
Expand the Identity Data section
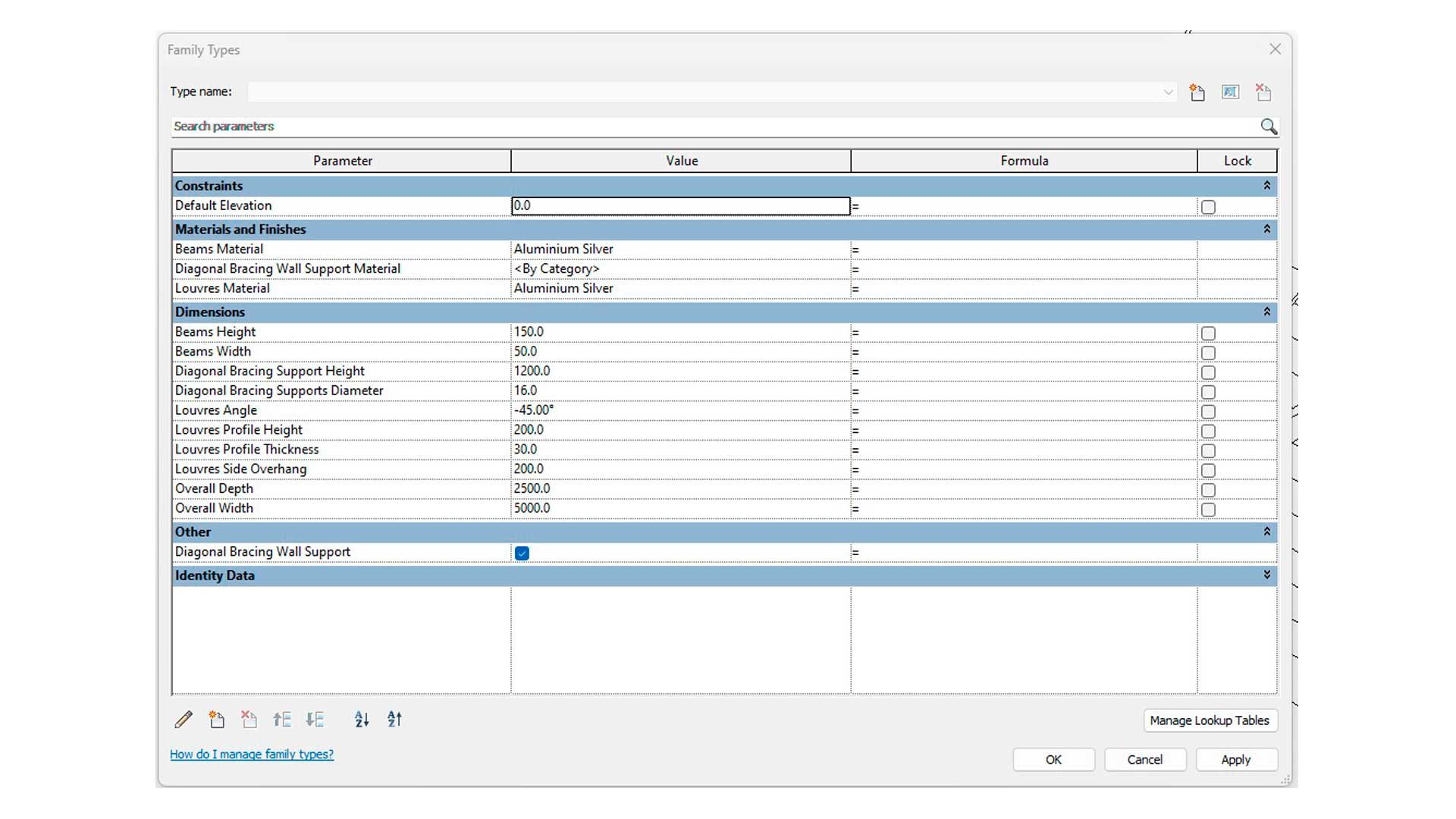tap(1266, 575)
